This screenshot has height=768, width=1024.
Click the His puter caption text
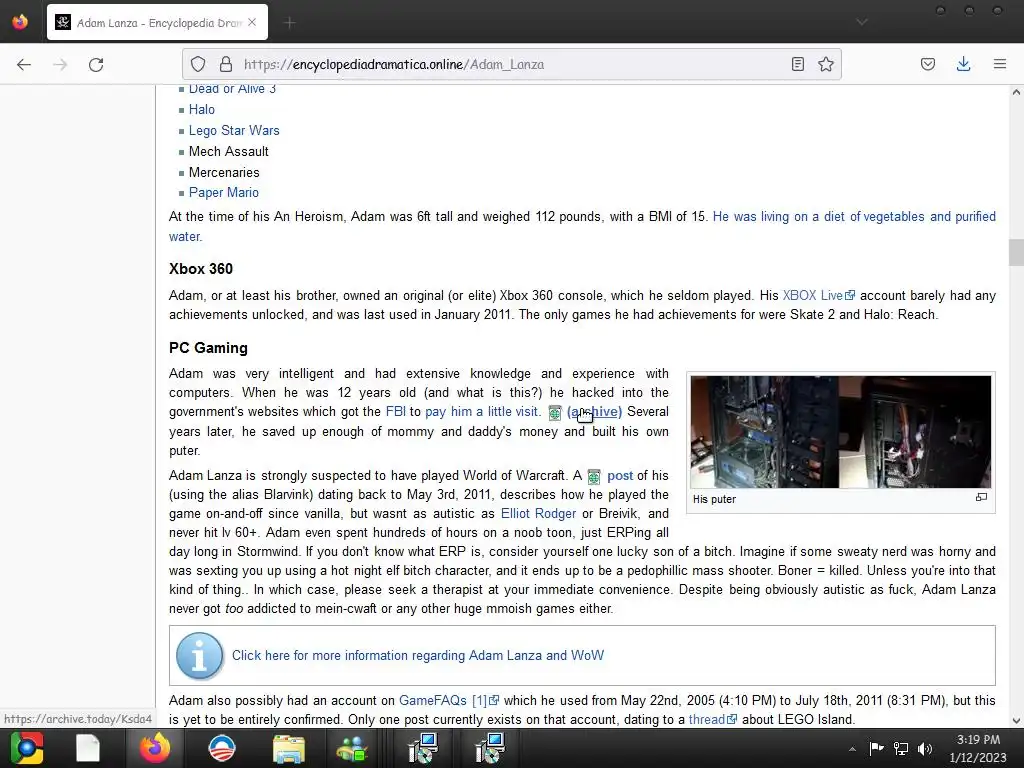(714, 499)
